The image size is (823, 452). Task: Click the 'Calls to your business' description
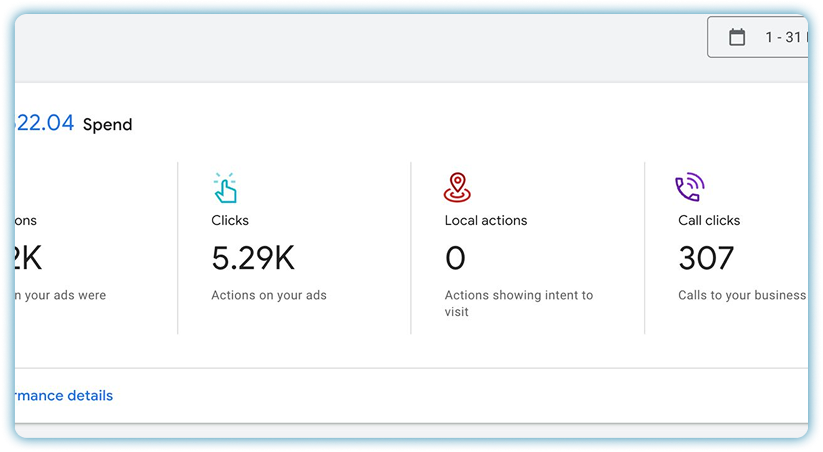741,295
